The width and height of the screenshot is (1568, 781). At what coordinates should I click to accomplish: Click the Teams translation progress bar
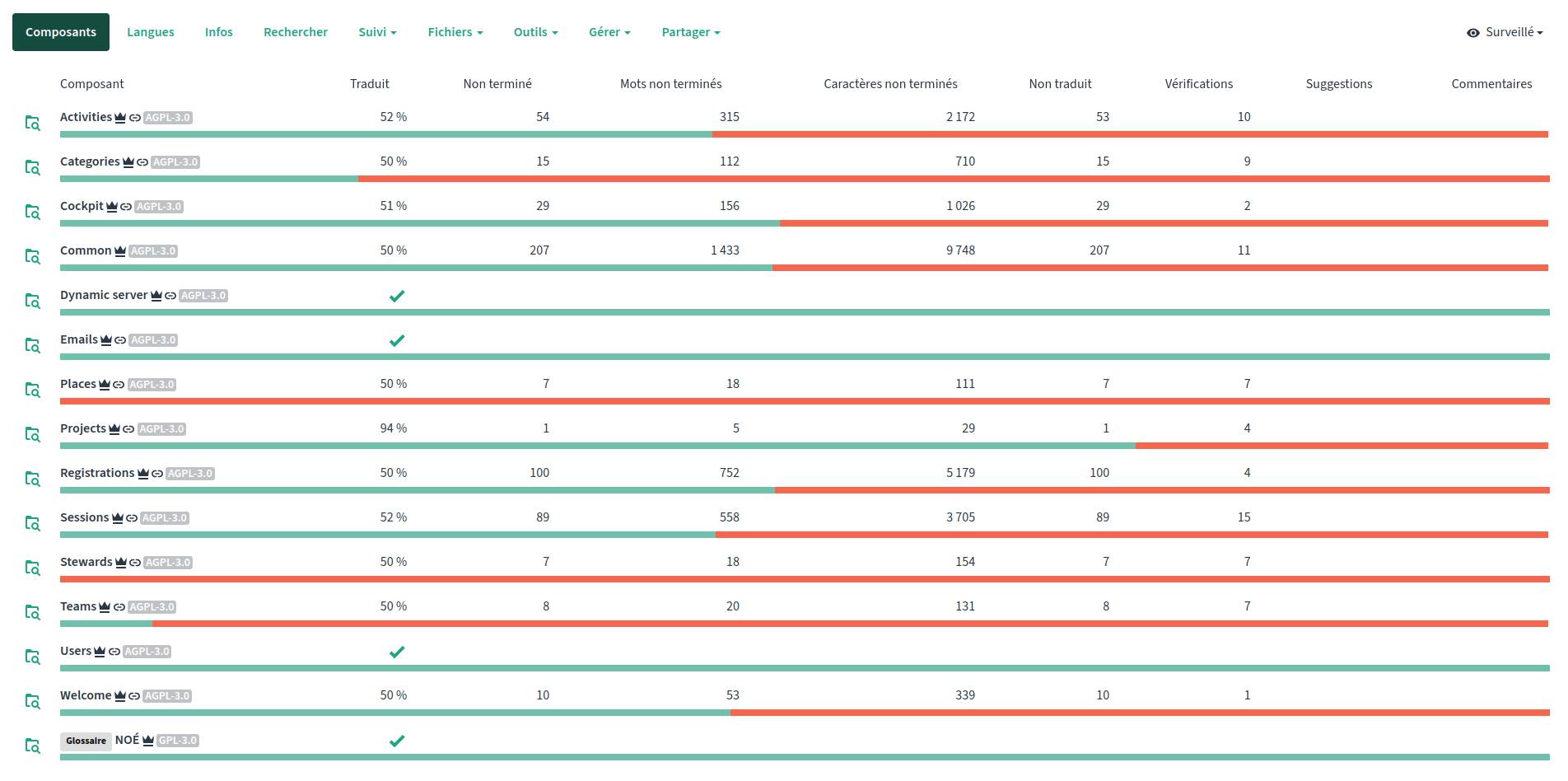click(x=804, y=624)
